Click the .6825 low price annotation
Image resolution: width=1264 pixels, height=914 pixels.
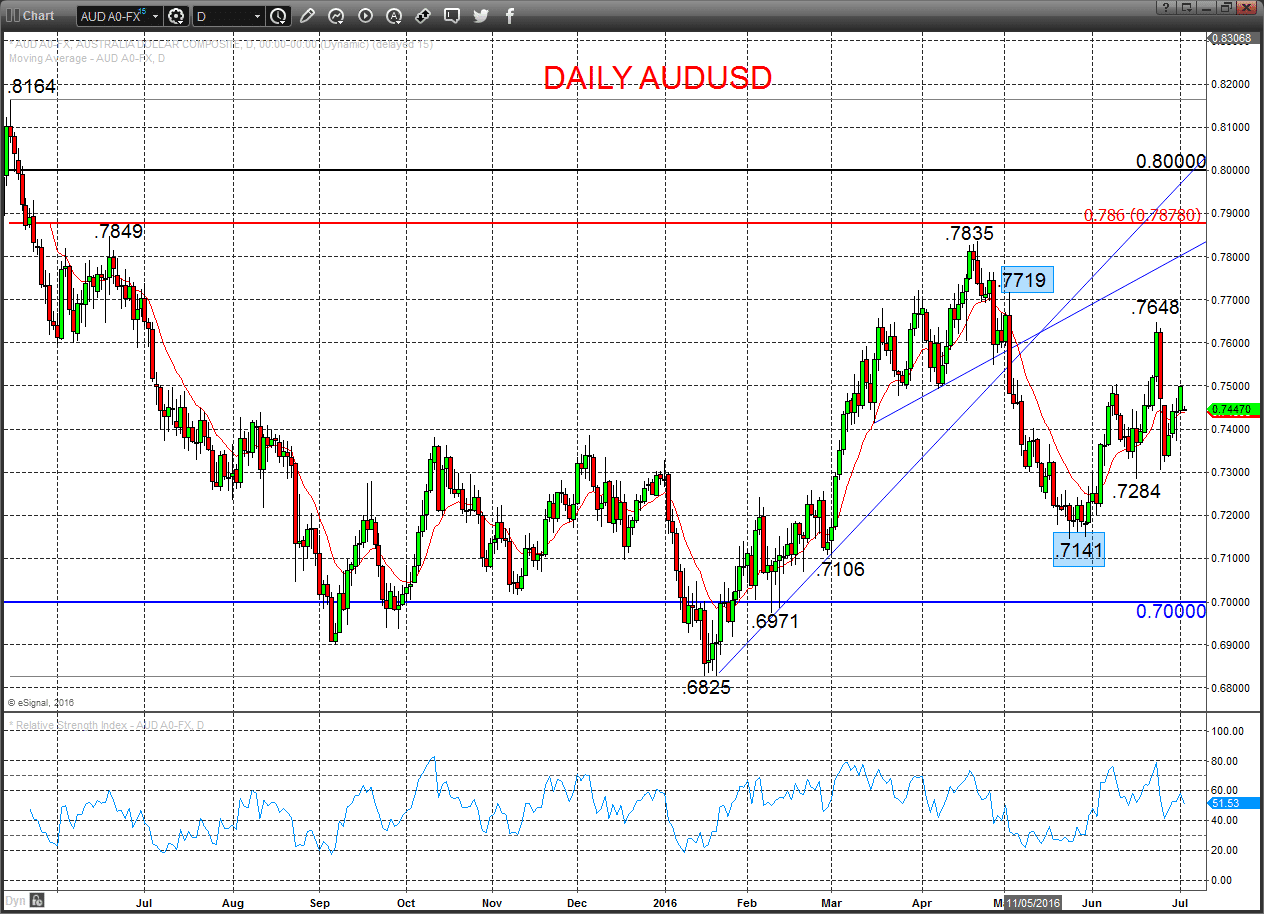click(707, 688)
